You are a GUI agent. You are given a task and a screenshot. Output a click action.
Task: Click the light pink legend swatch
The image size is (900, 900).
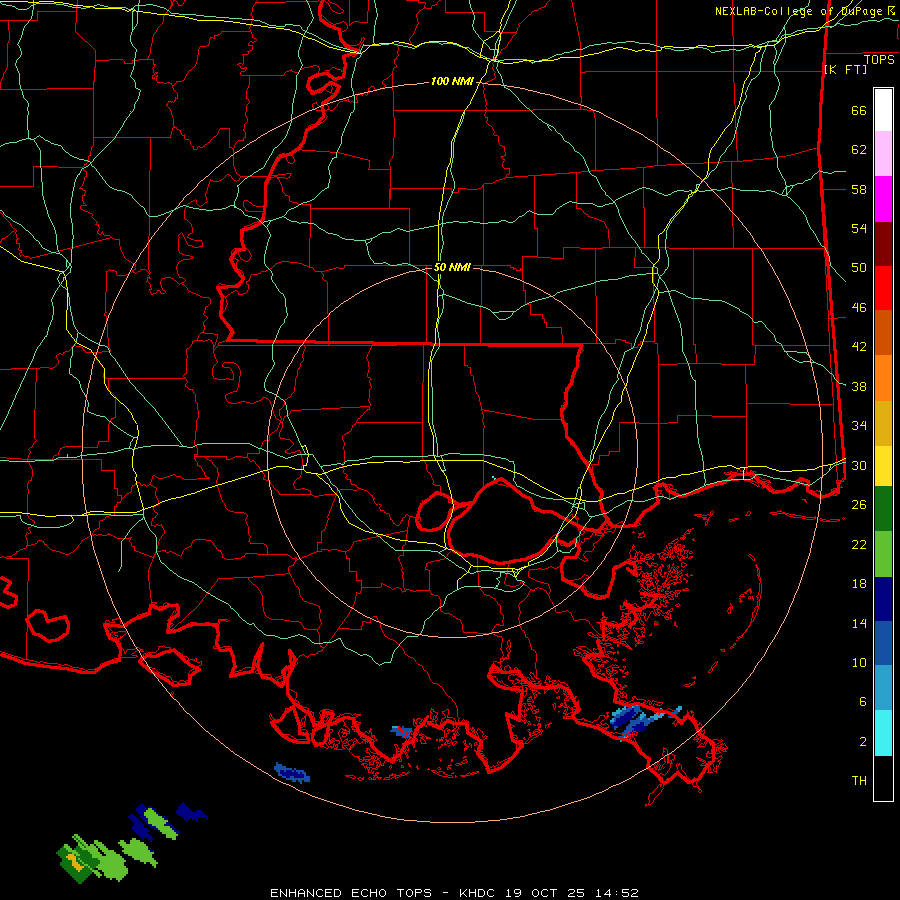point(883,154)
